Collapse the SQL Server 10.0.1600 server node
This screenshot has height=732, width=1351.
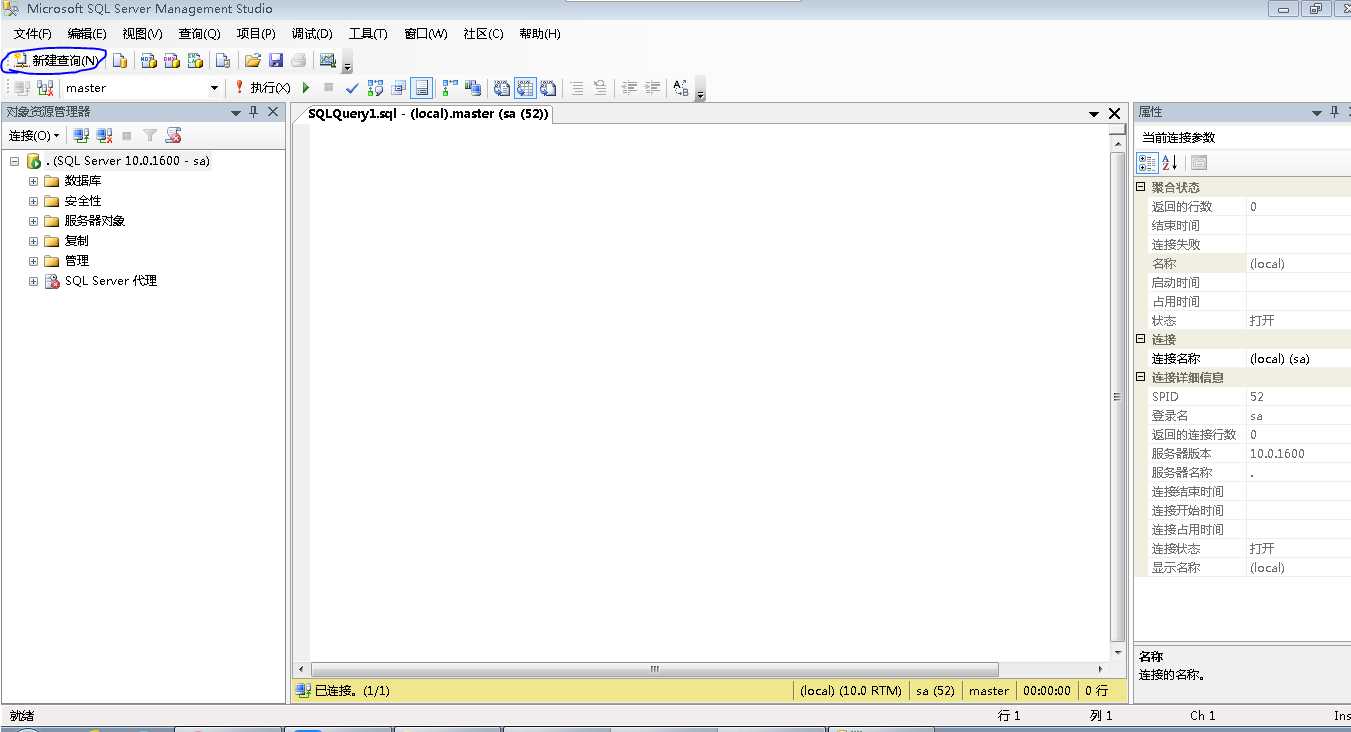pos(15,161)
